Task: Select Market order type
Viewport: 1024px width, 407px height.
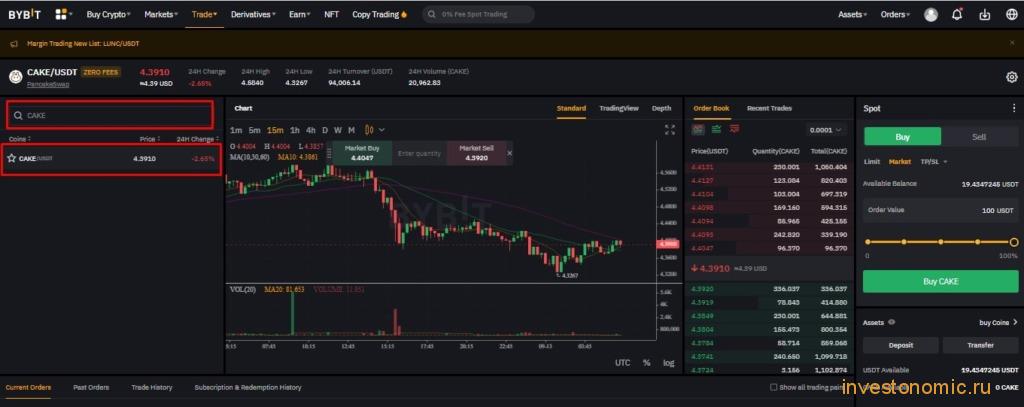Action: coord(899,161)
